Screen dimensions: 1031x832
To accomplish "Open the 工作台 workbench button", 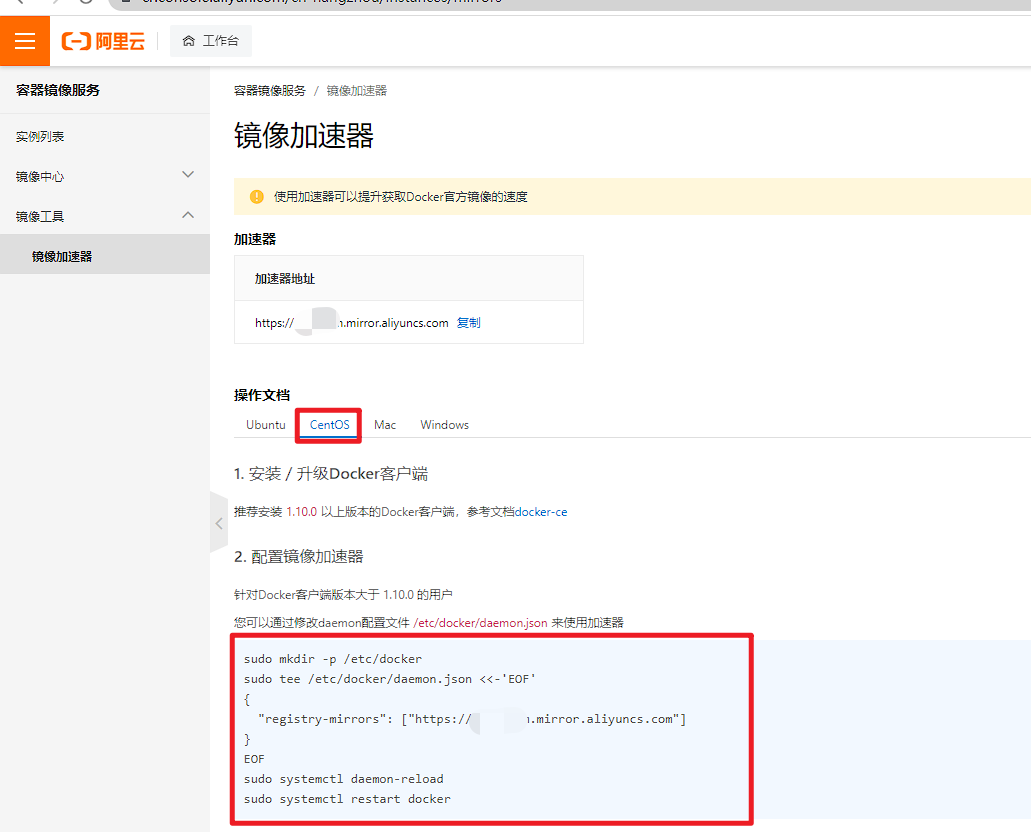I will (x=210, y=41).
